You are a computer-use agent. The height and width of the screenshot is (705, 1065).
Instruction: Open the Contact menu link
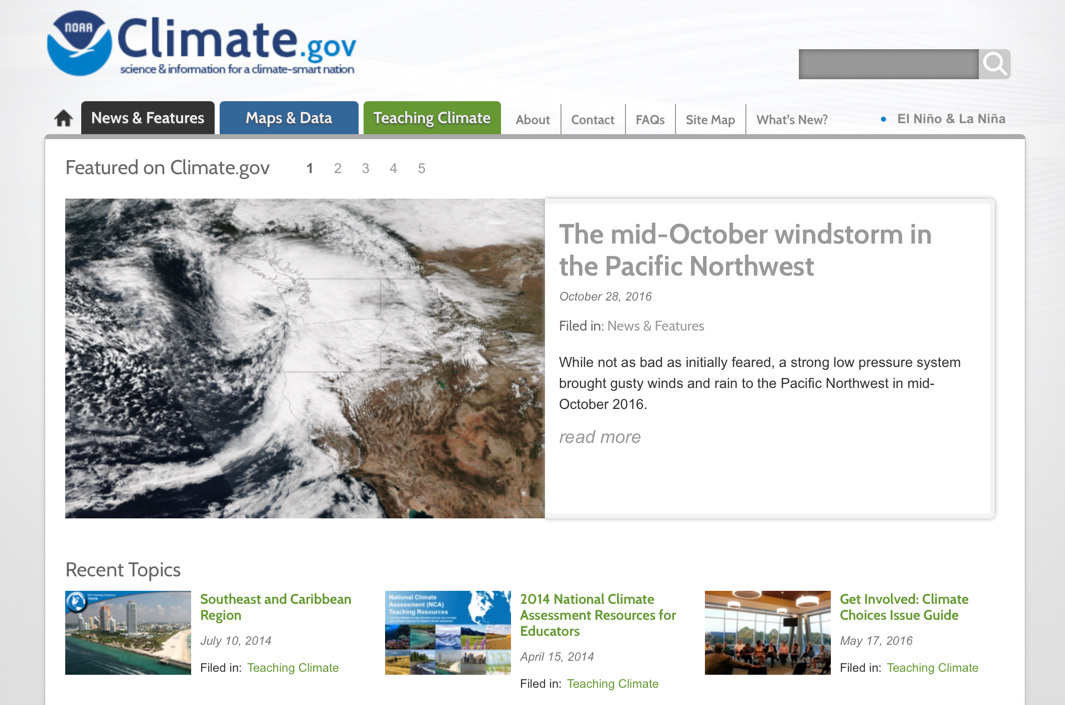pos(592,120)
